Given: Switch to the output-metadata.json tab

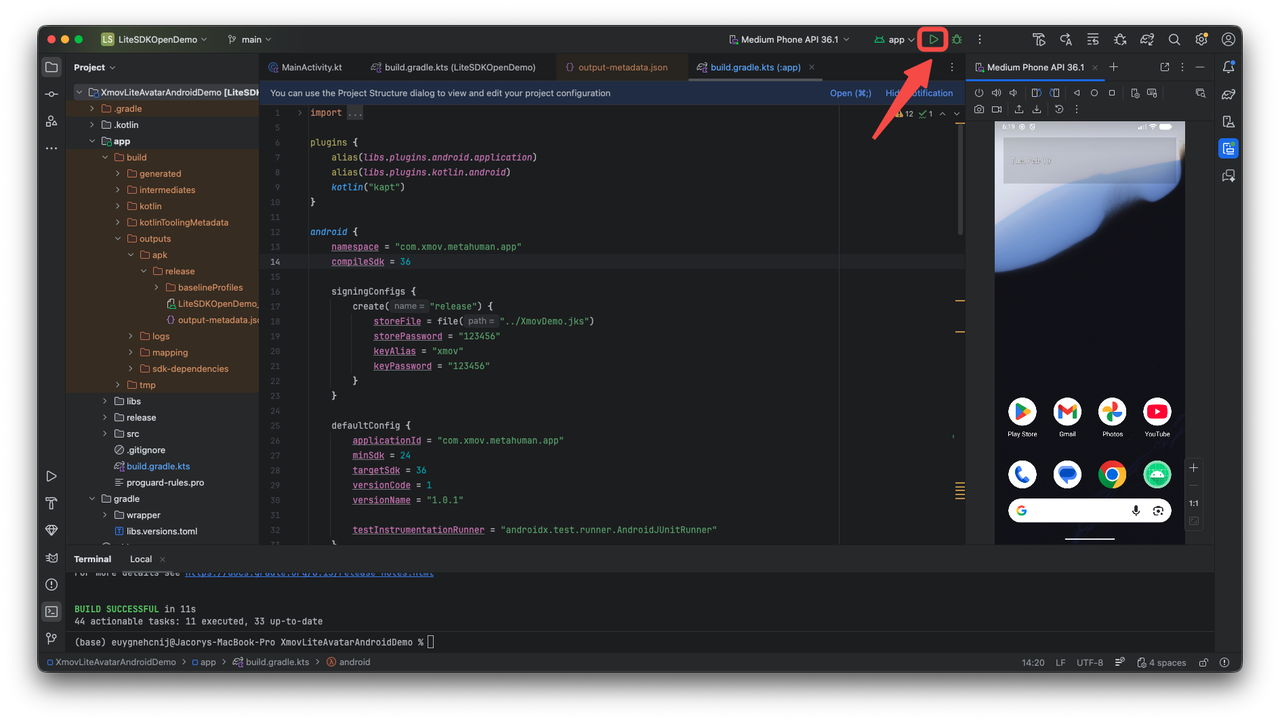Looking at the screenshot, I should pos(622,67).
